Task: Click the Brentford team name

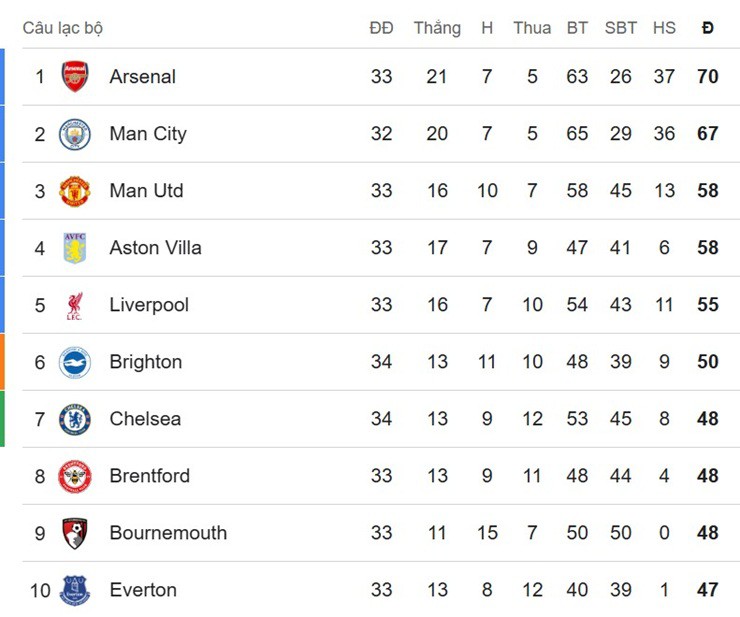Action: click(149, 476)
